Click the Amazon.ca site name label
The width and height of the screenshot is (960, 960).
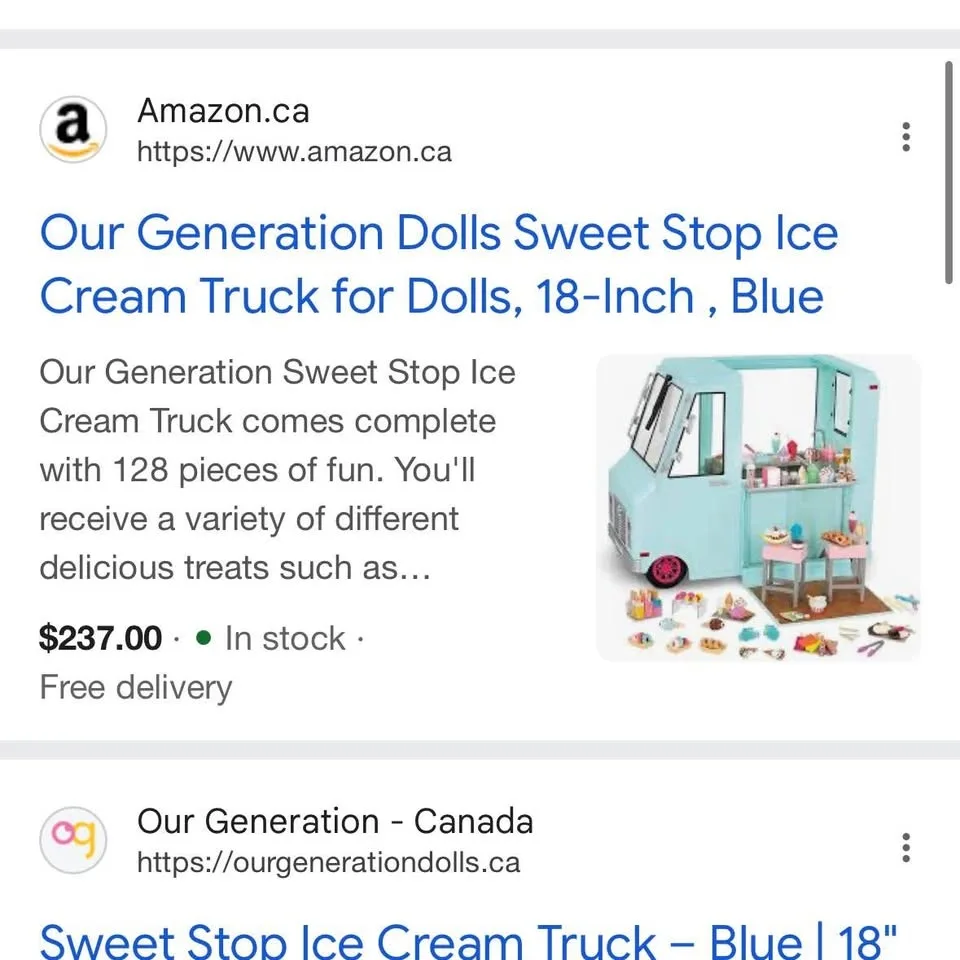coord(223,111)
